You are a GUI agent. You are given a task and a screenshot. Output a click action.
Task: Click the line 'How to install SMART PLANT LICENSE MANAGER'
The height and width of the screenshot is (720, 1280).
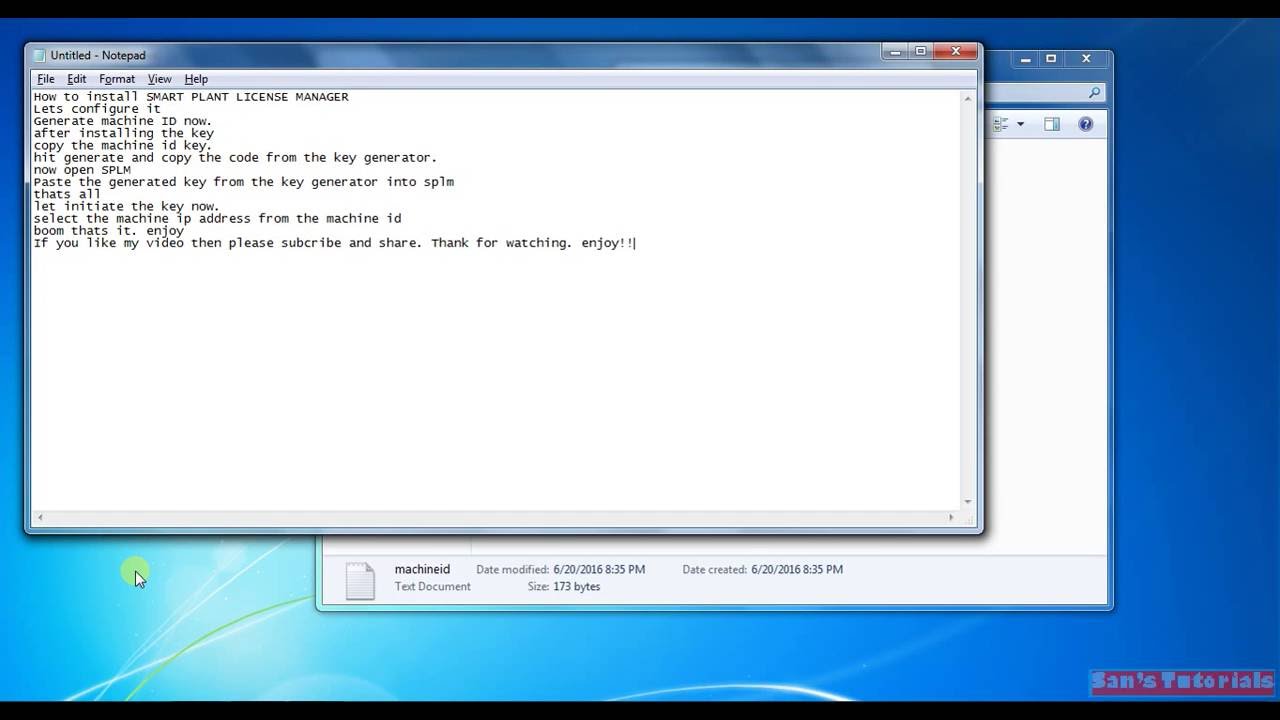pyautogui.click(x=191, y=97)
